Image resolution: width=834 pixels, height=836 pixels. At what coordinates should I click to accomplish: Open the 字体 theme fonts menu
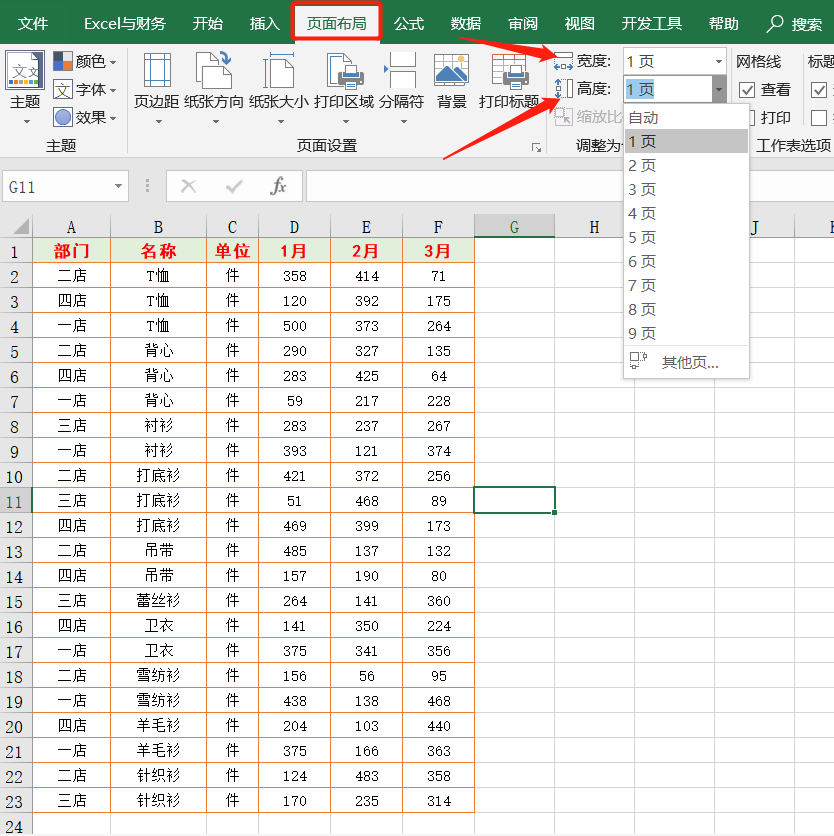[x=84, y=90]
